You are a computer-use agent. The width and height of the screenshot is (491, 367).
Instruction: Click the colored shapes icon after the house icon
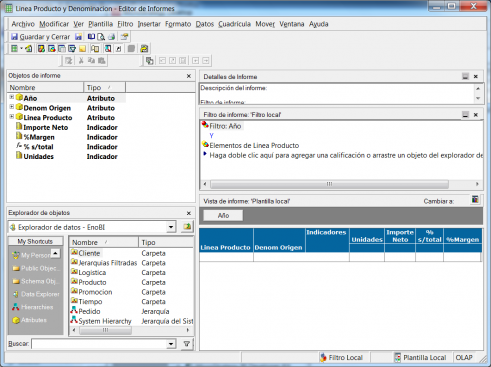point(41,49)
